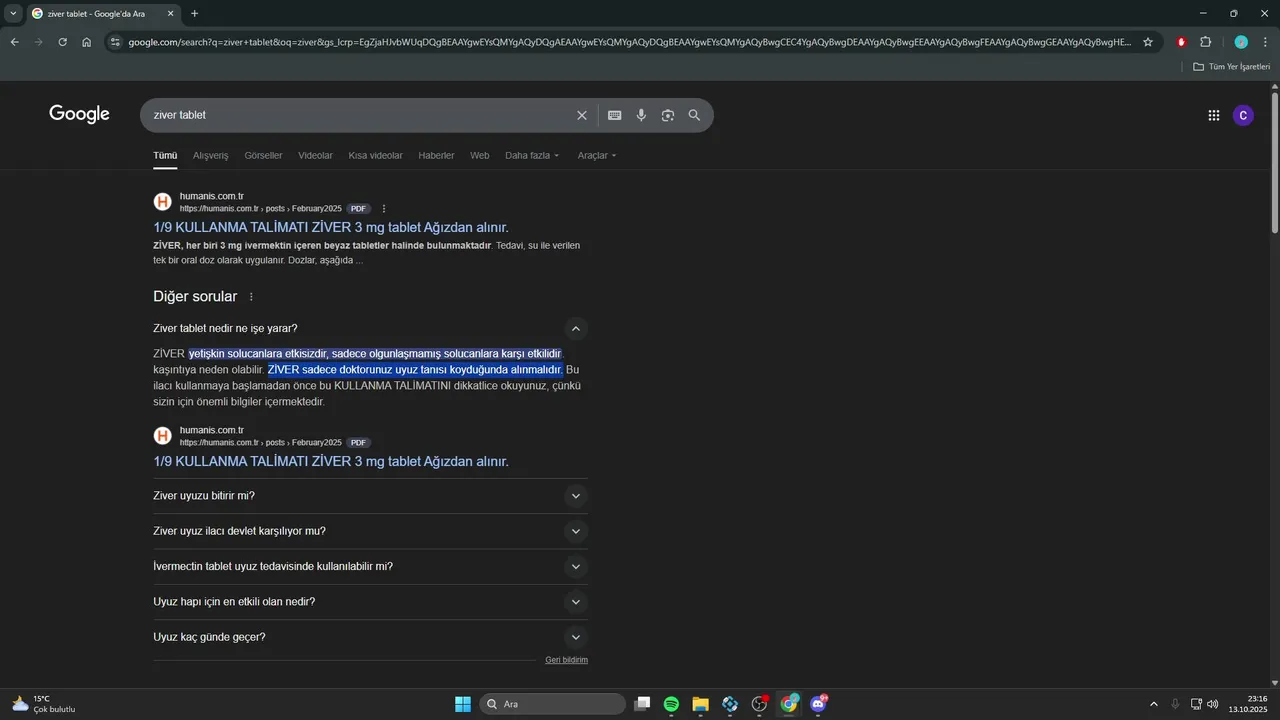Open Google account avatar C
Viewport: 1280px width, 720px height.
click(1243, 115)
